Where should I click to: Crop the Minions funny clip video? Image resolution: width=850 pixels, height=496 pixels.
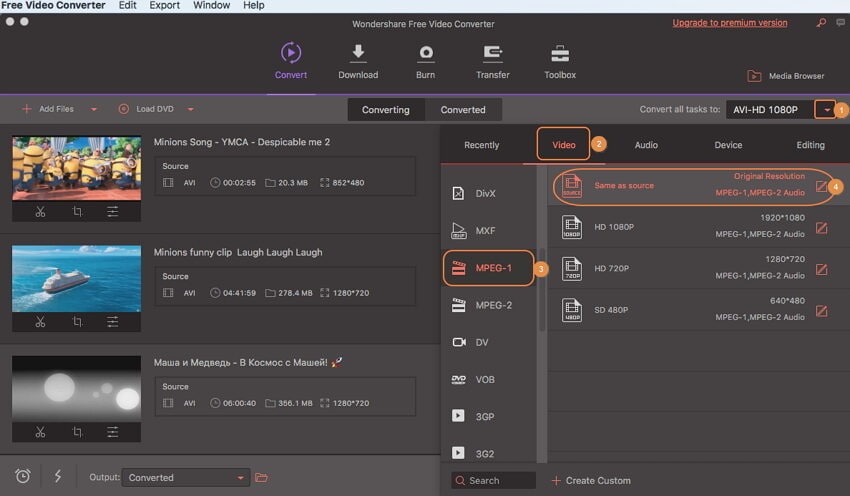point(77,322)
